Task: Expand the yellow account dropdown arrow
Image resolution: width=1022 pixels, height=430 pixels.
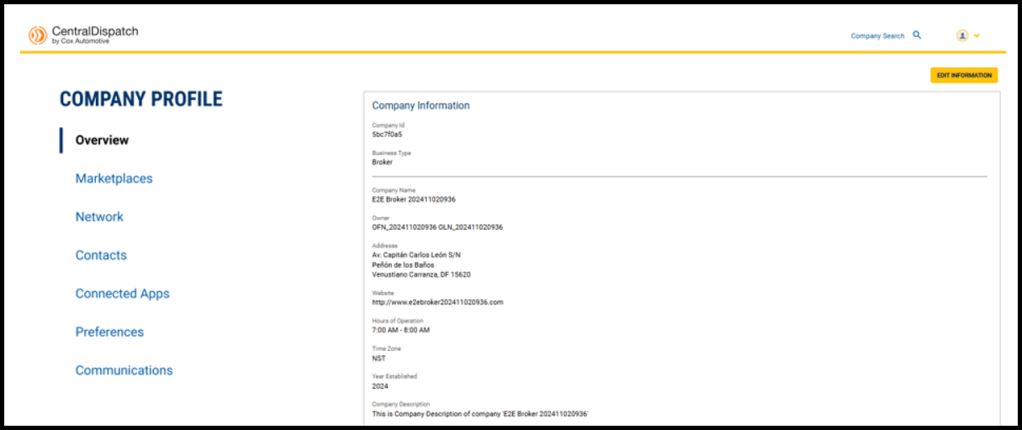Action: (x=977, y=36)
